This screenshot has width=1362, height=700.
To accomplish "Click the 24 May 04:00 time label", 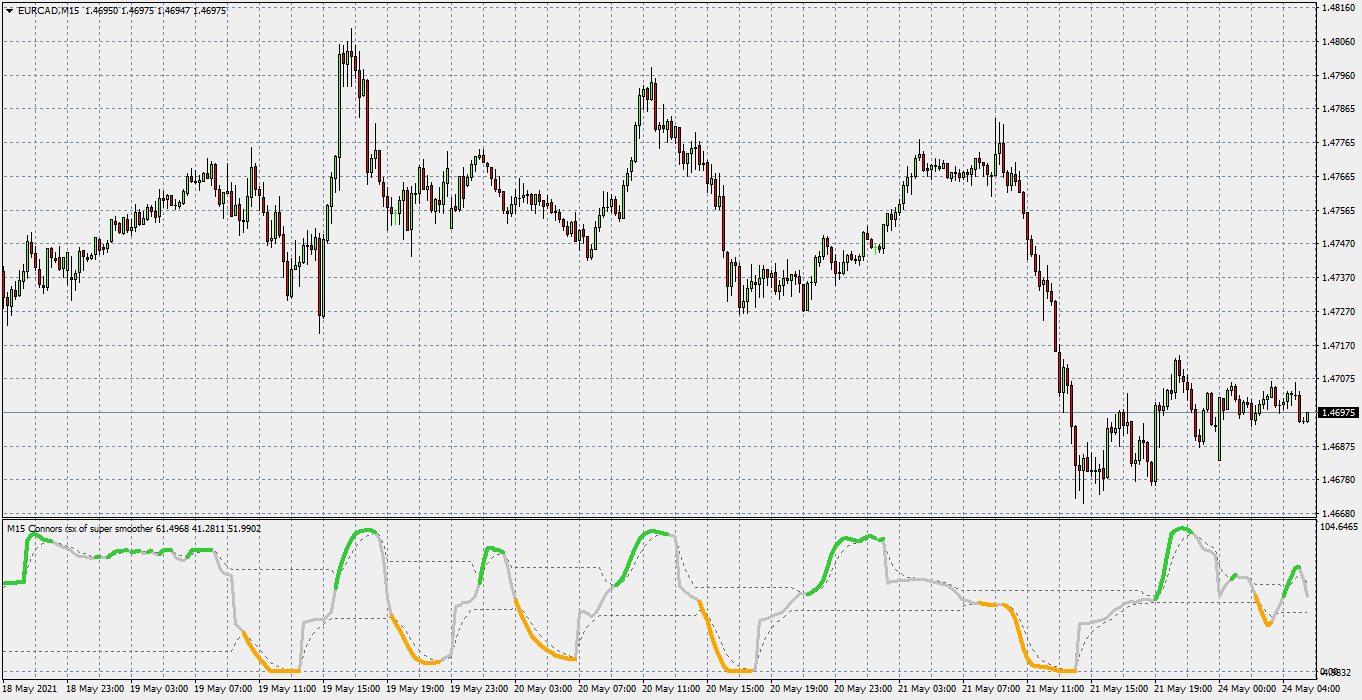I will pyautogui.click(x=1312, y=689).
